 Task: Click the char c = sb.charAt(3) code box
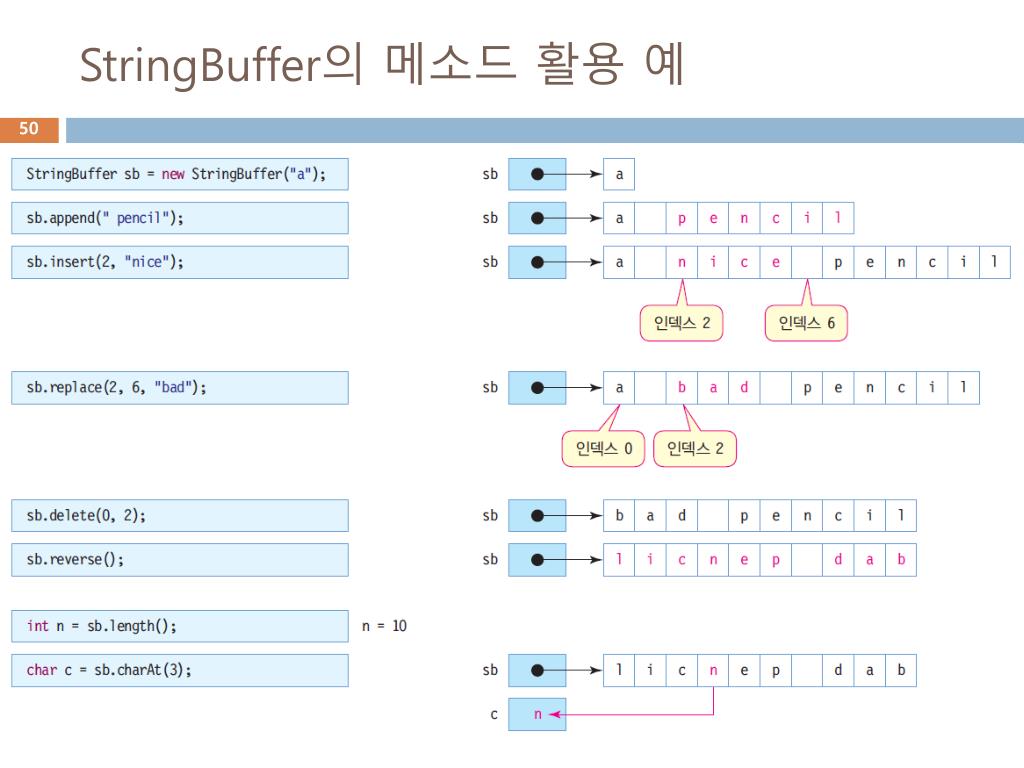tap(180, 670)
